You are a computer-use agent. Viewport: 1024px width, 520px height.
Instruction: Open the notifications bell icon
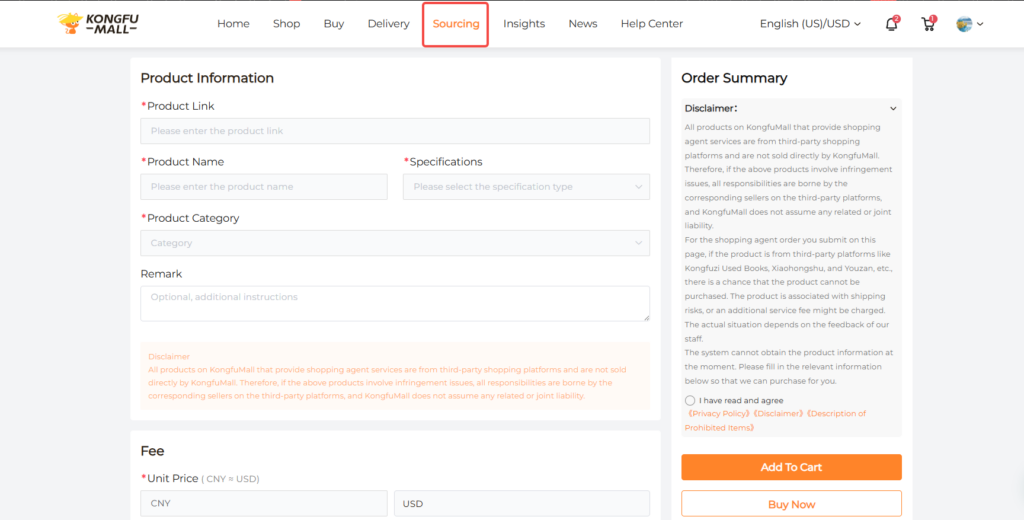tap(891, 24)
